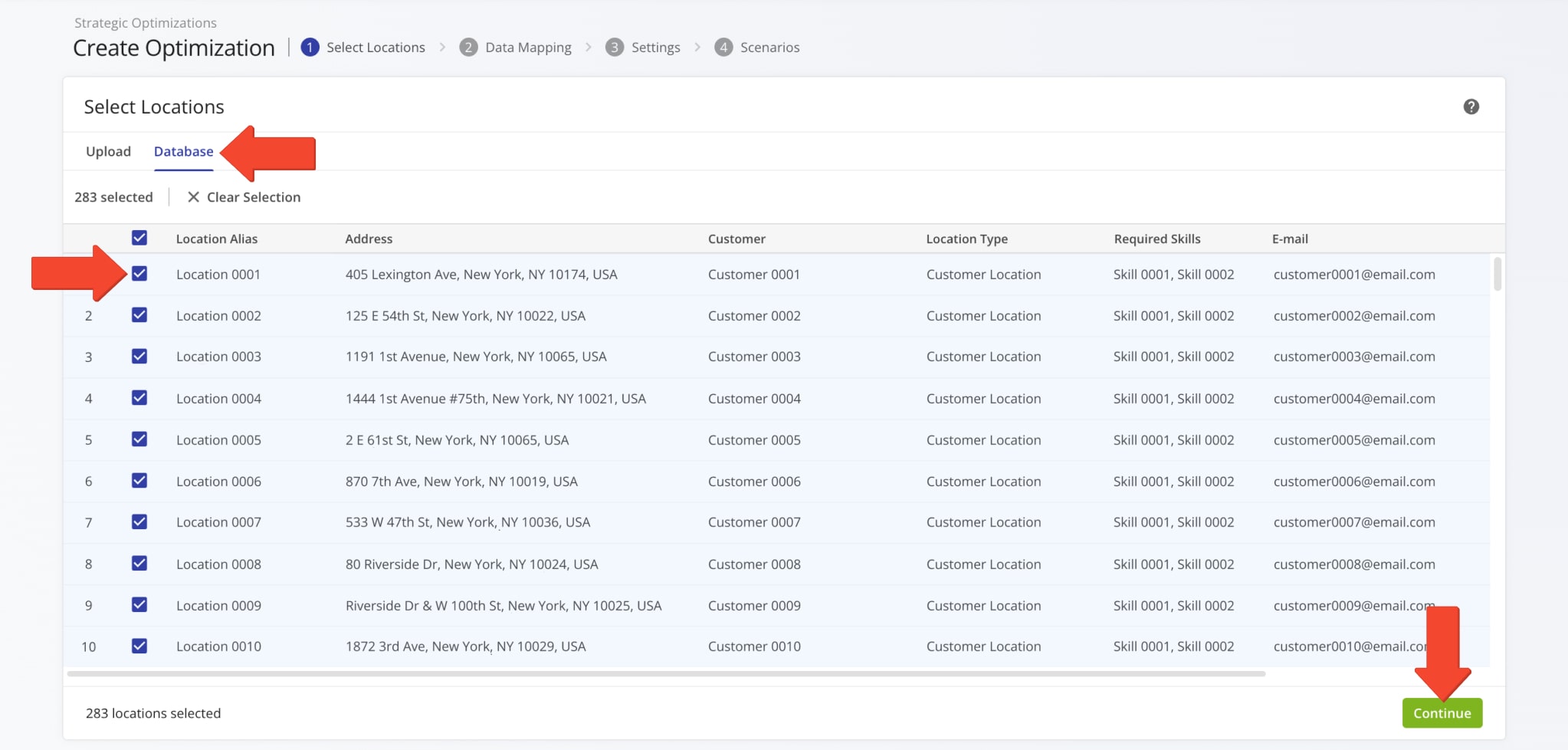Click Clear Selection to deselect all locations

(253, 197)
